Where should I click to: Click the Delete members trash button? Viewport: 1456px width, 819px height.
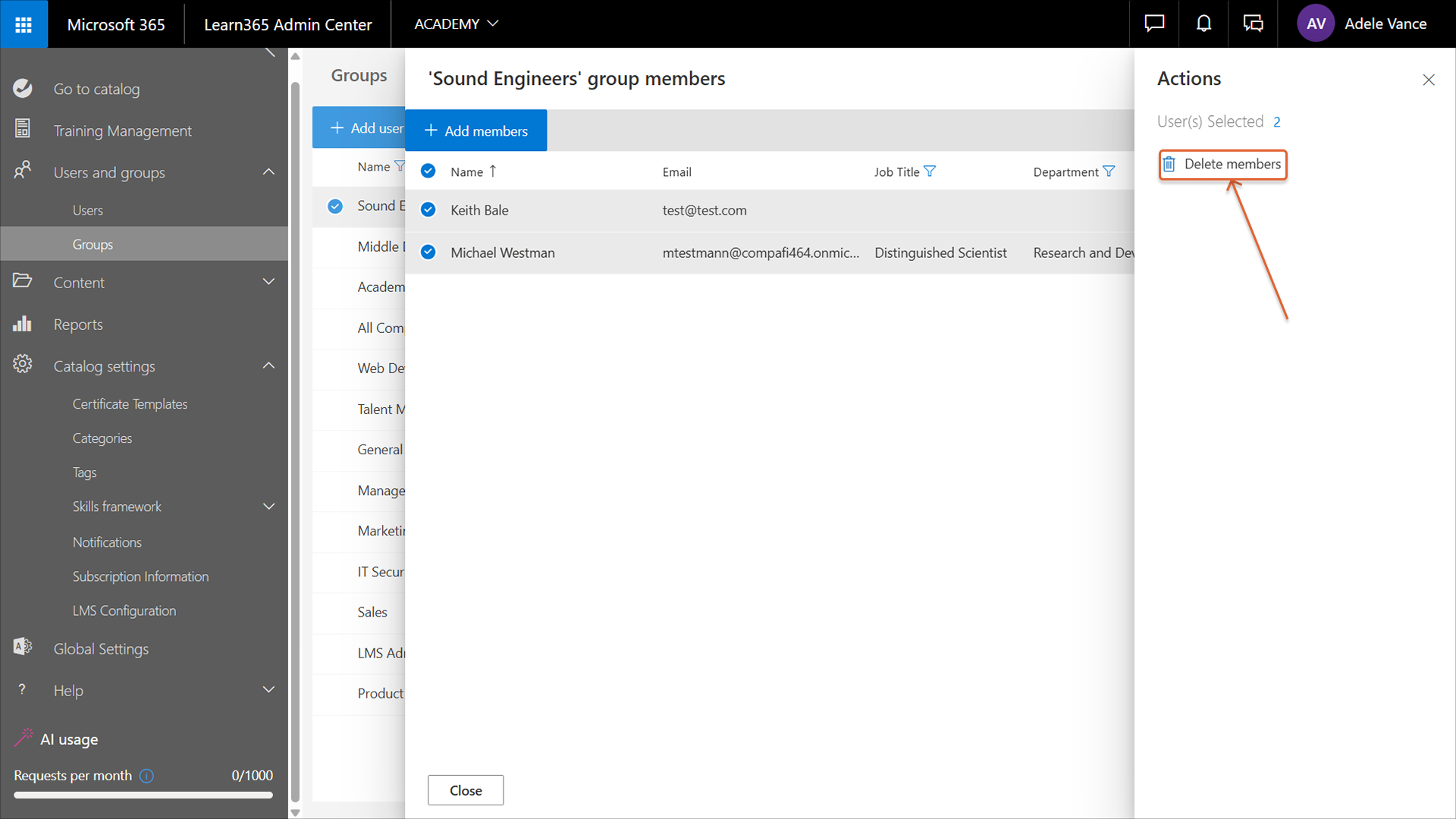point(1222,165)
